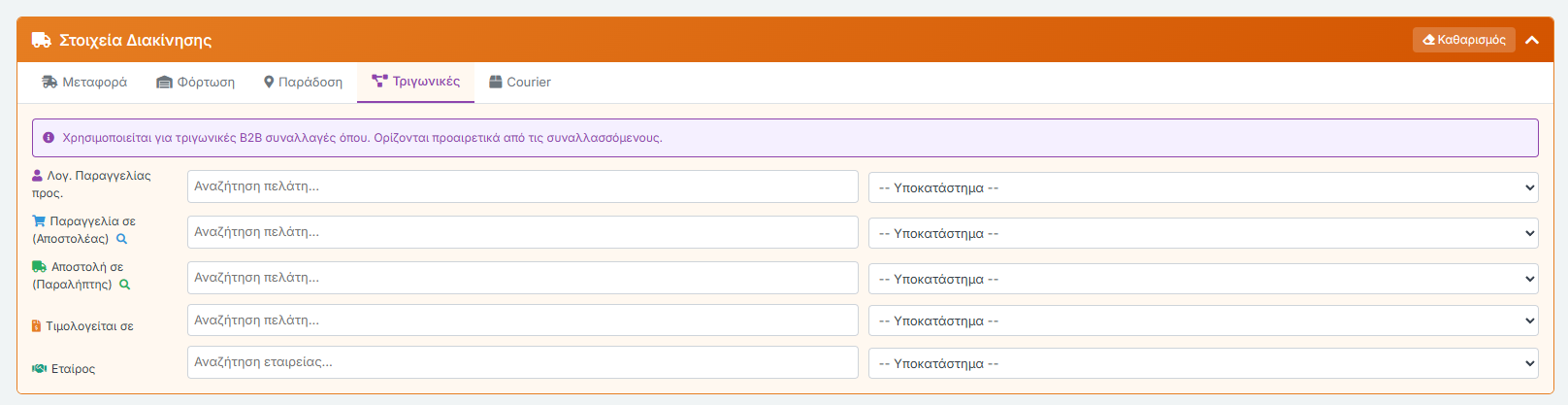Focus the Αναζήτηση εταιρείας search field
1568x405 pixels.
coord(522,362)
